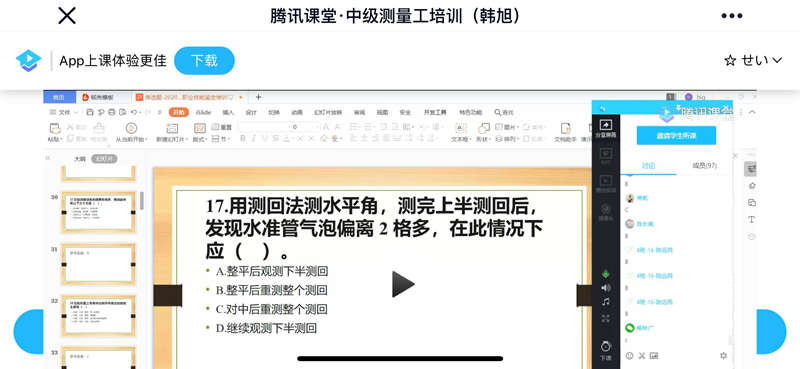Screen dimensions: 800x369
Task: Open the 文件 file menu dropdown
Action: point(64,112)
